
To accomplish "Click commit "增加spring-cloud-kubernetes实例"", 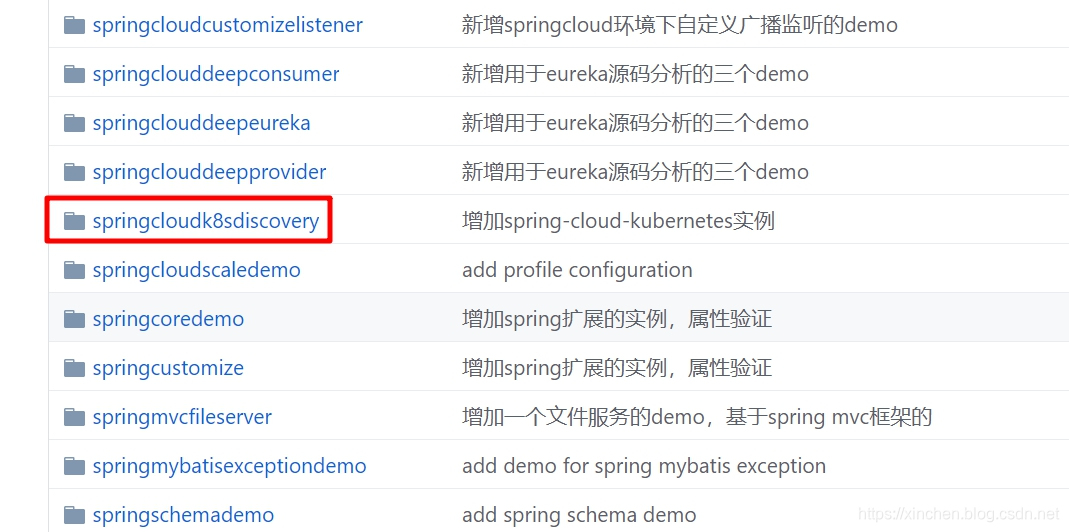I will tap(618, 221).
